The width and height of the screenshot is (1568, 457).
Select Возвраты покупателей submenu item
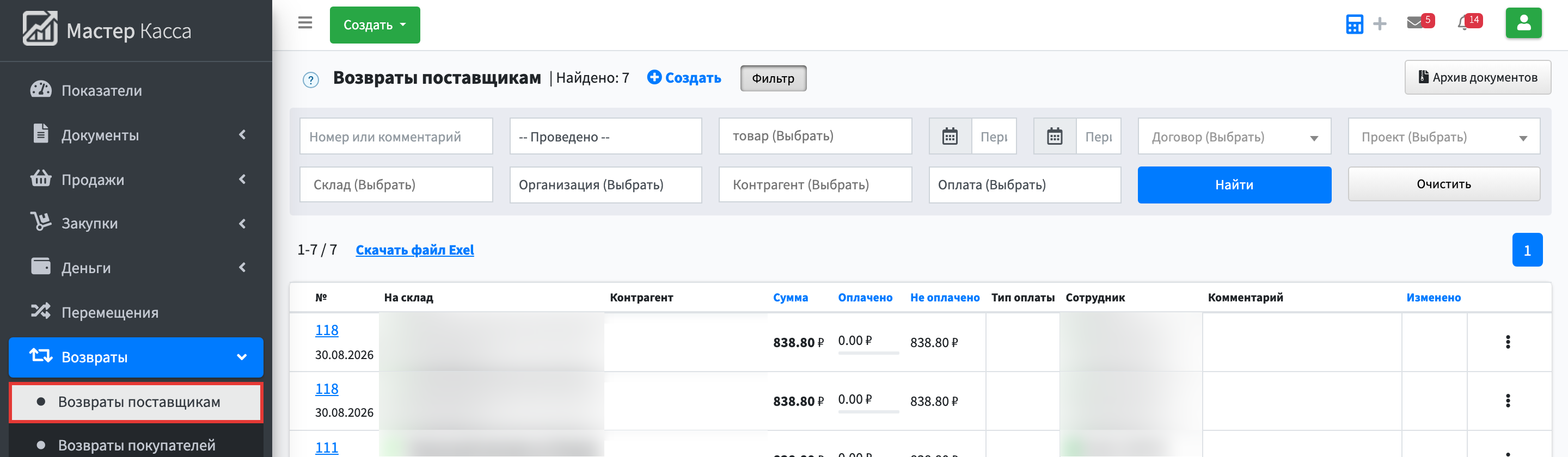point(136,445)
